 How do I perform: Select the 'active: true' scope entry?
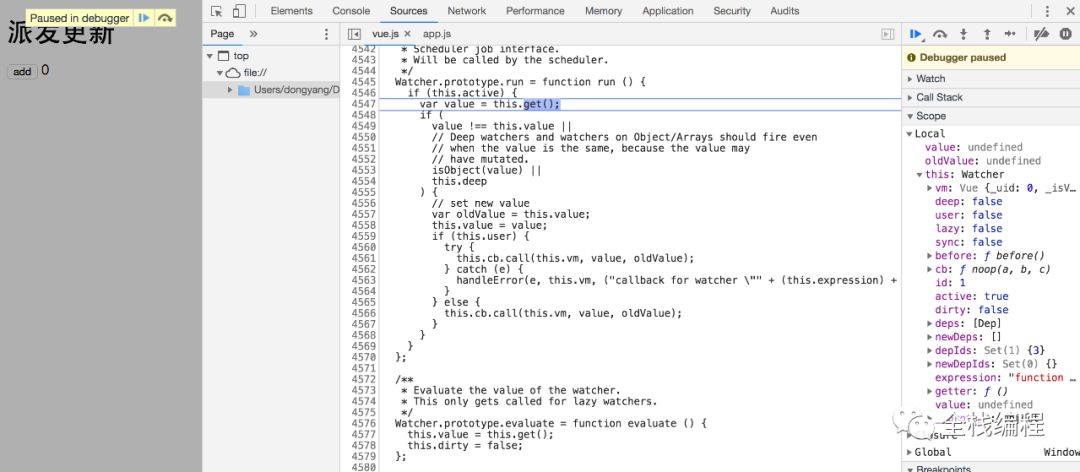click(972, 296)
